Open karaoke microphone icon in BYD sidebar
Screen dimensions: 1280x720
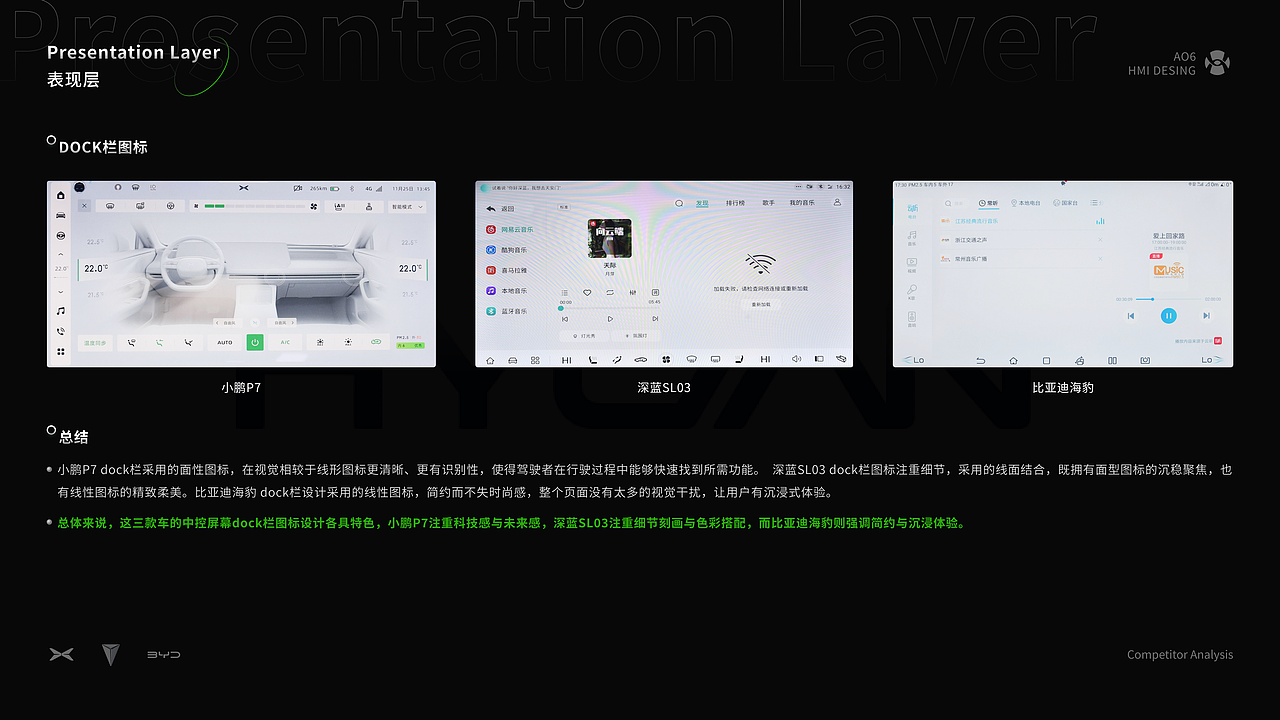(912, 292)
